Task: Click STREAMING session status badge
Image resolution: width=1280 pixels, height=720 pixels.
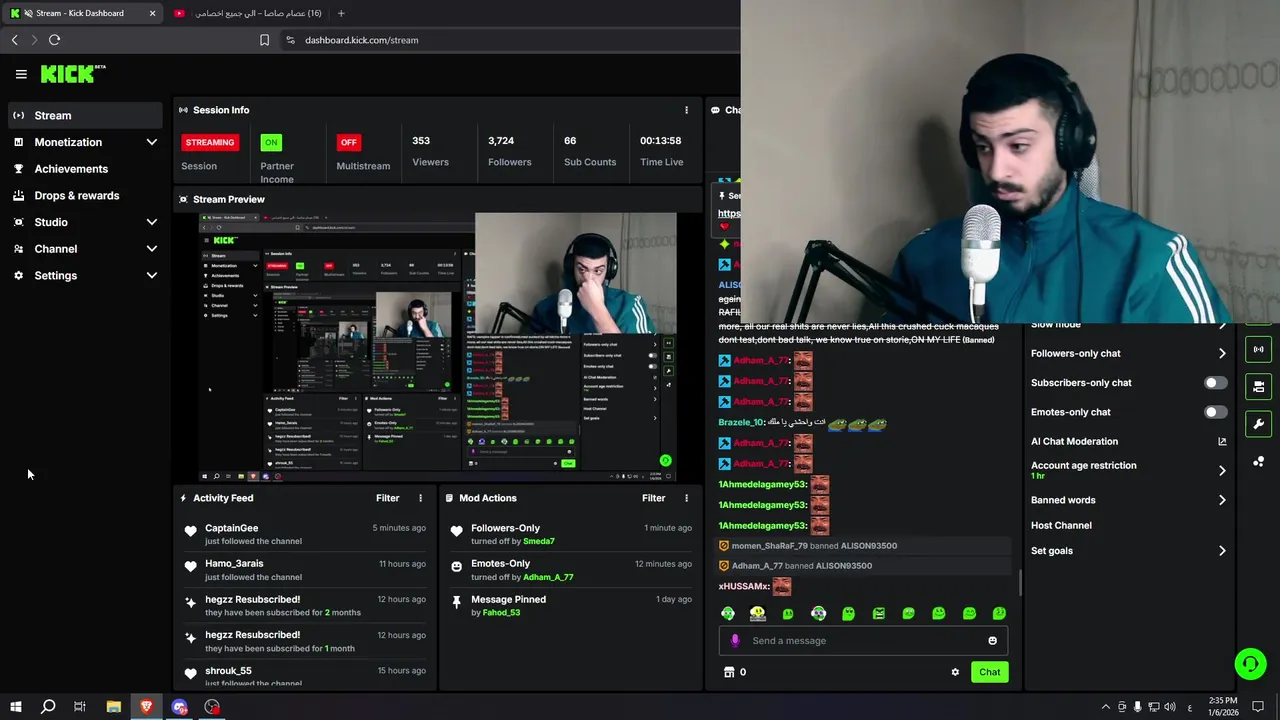Action: [x=210, y=142]
